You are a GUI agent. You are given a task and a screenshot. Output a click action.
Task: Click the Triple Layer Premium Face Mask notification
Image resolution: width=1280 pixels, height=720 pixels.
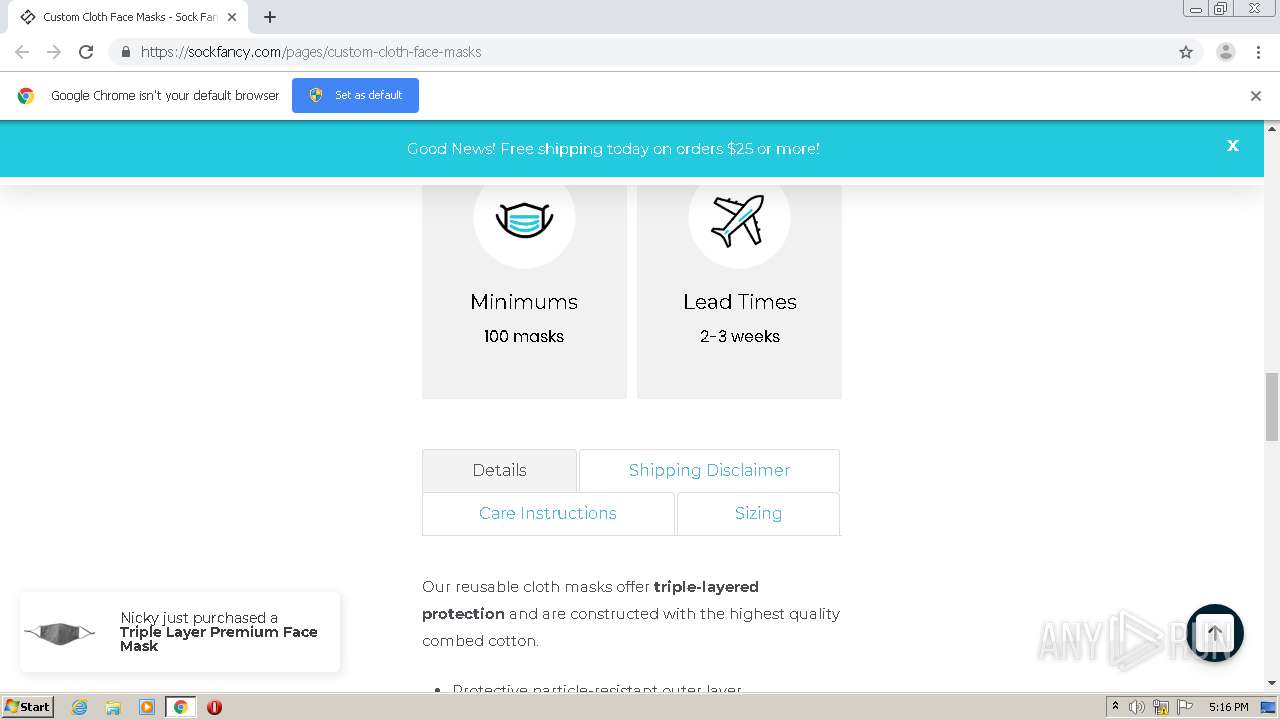click(x=180, y=632)
